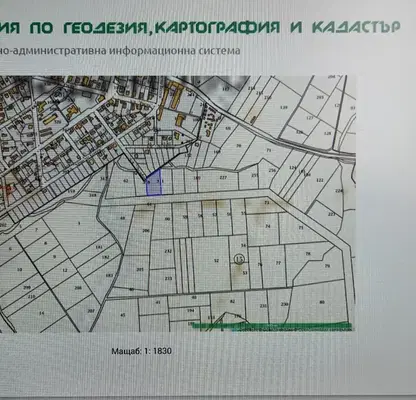
Task: Select parcel number 82 on the map
Action: coord(232,302)
